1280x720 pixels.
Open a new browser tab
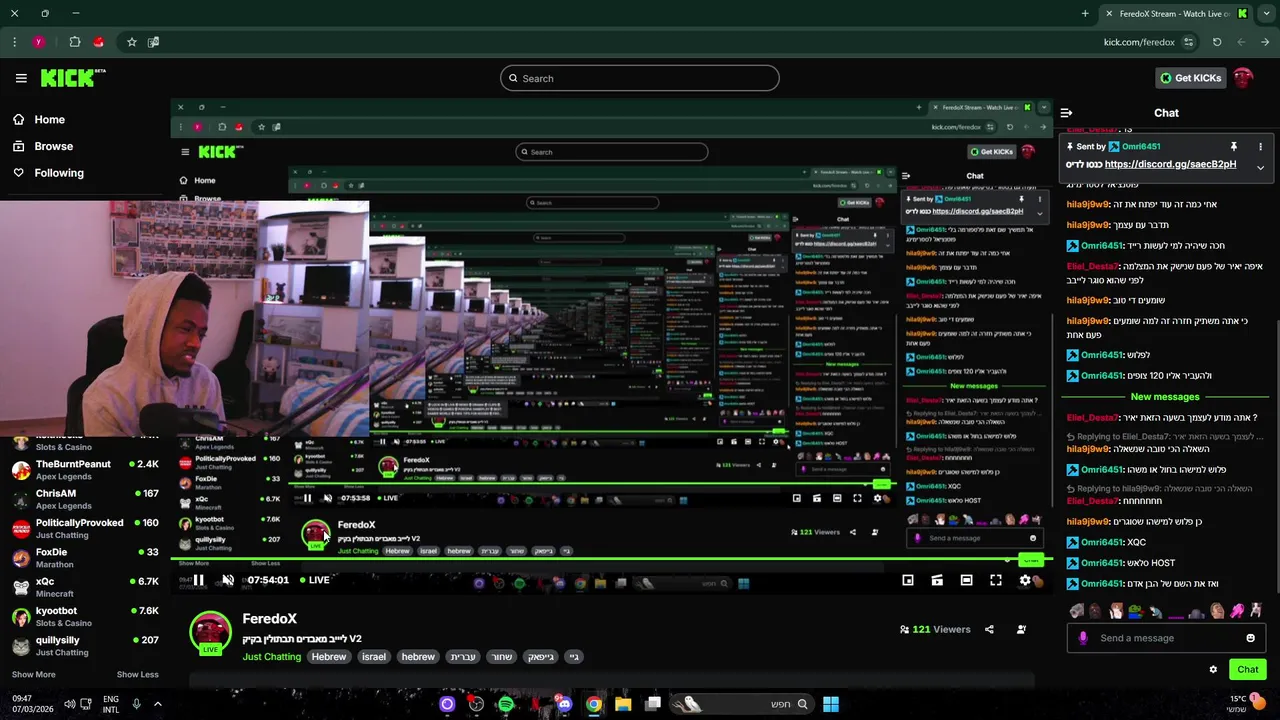coord(1085,13)
